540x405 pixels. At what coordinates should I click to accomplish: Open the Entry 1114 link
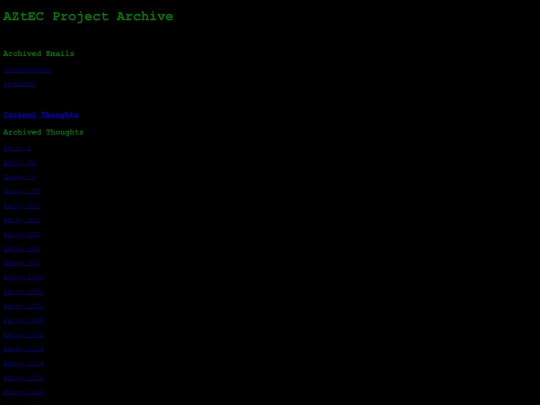(x=24, y=350)
